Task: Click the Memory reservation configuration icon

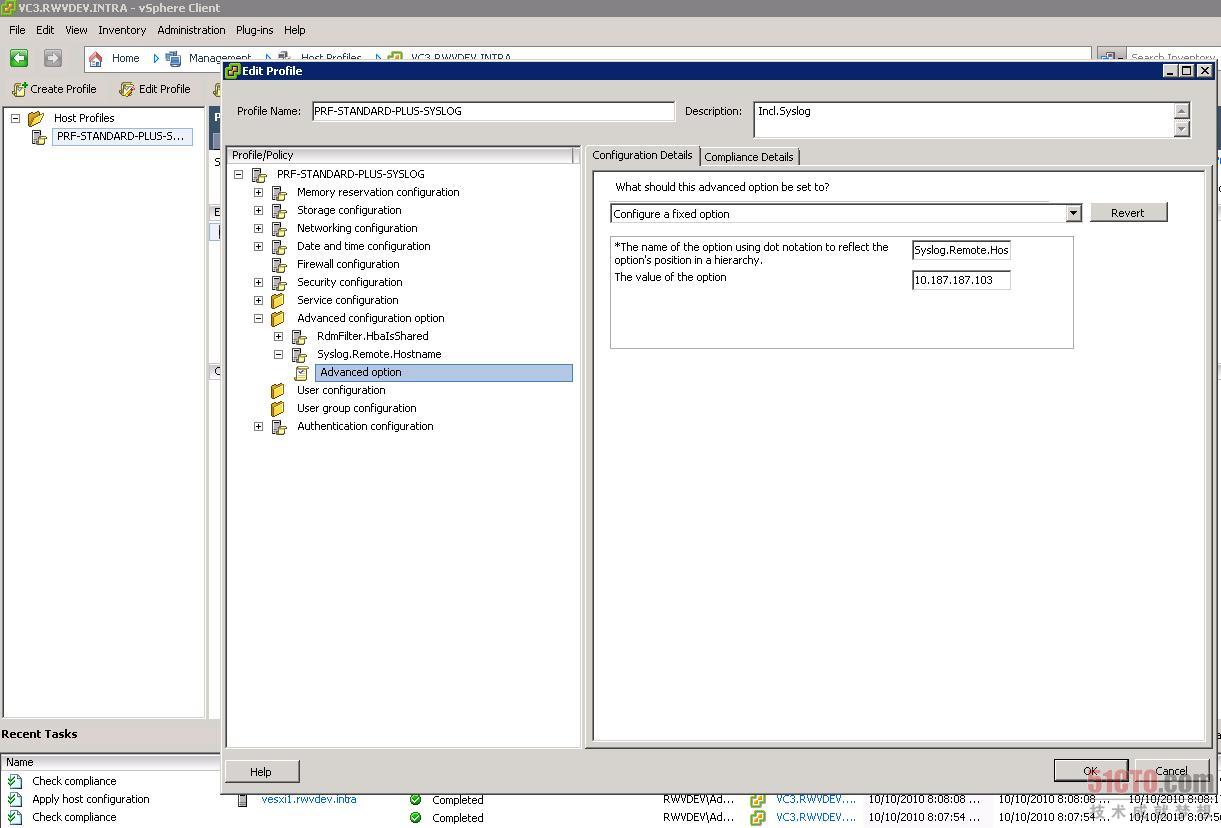Action: click(279, 192)
